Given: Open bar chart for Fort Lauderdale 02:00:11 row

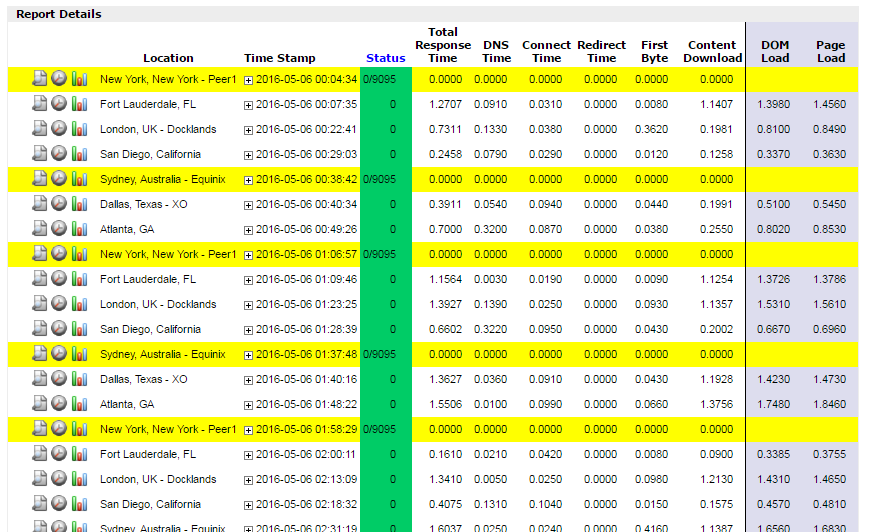Looking at the screenshot, I should pos(79,454).
